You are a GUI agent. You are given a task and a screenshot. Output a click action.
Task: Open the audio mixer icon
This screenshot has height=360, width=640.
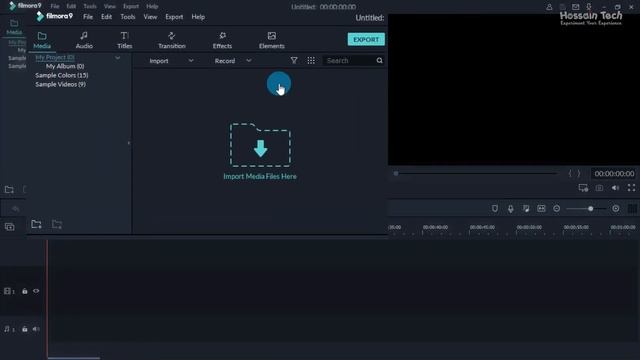tap(526, 209)
